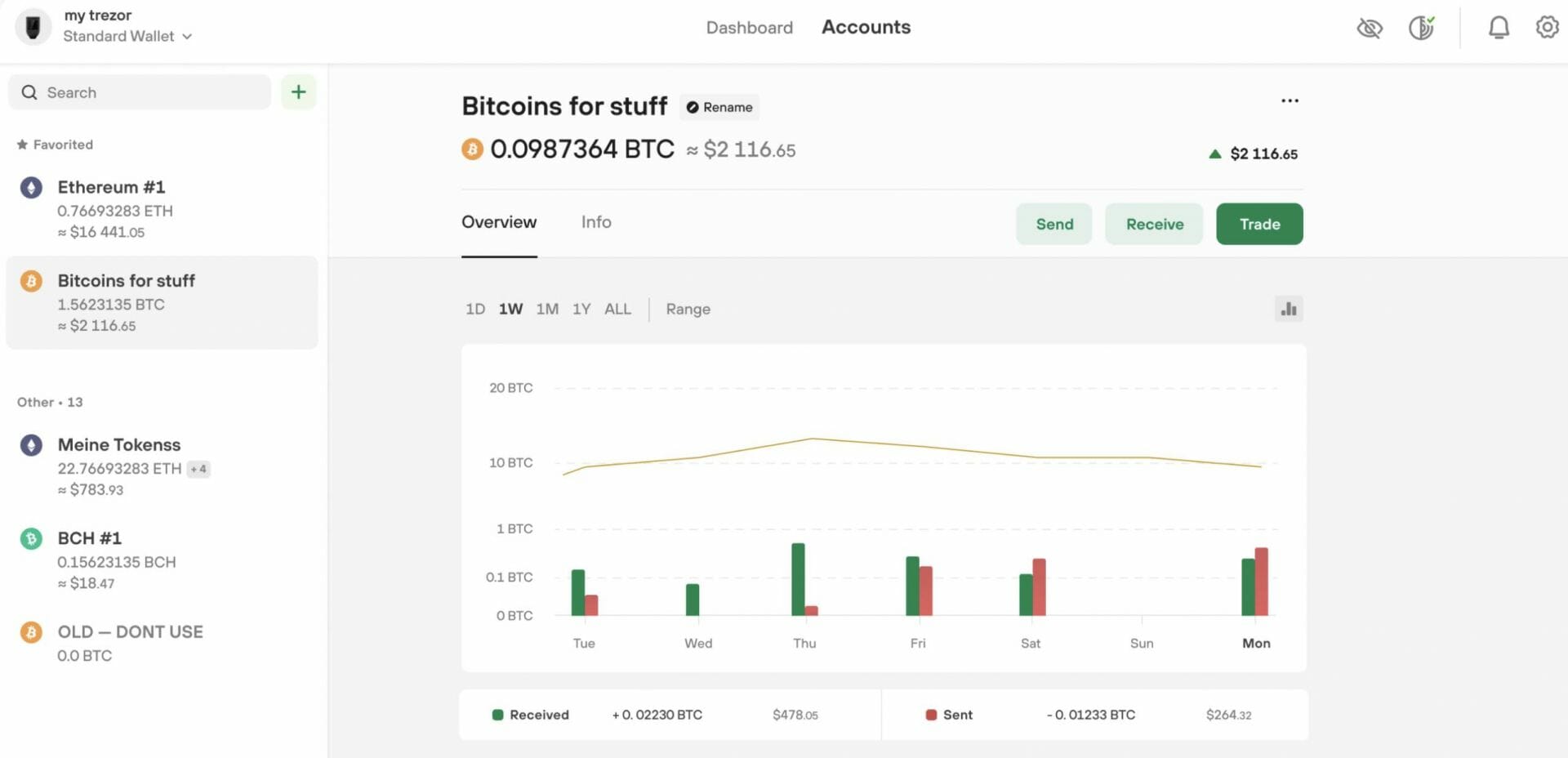Image resolution: width=1568 pixels, height=758 pixels.
Task: Click the Mon axis label
Action: 1256,644
